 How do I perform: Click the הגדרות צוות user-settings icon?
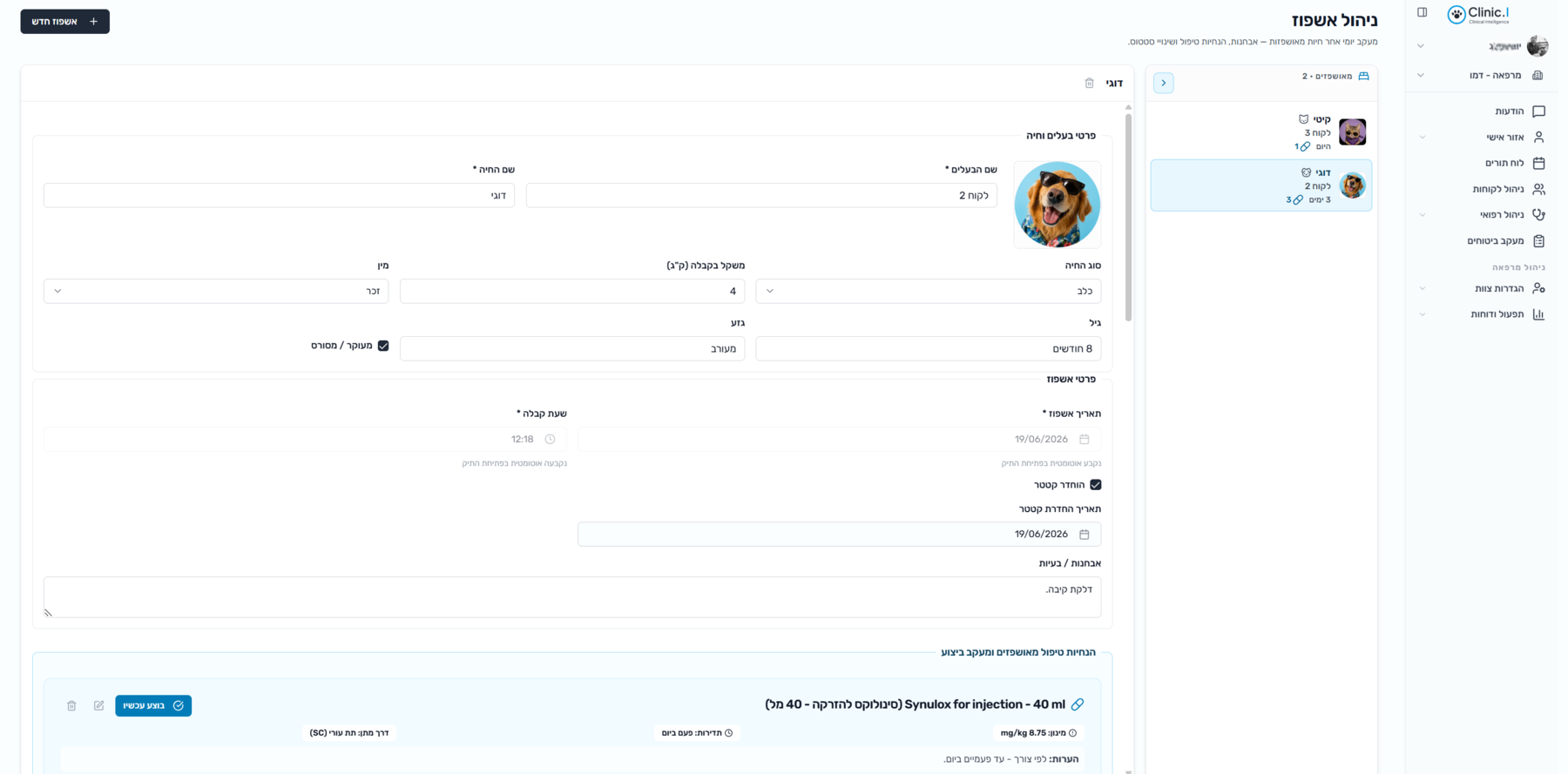pyautogui.click(x=1538, y=288)
